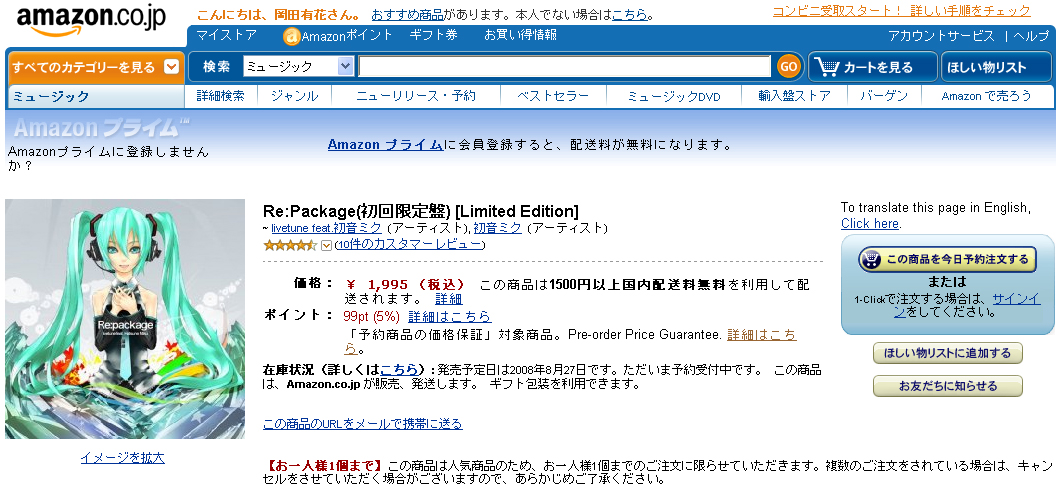The width and height of the screenshot is (1057, 491).
Task: Open お買い得情報 tab
Action: pos(520,35)
